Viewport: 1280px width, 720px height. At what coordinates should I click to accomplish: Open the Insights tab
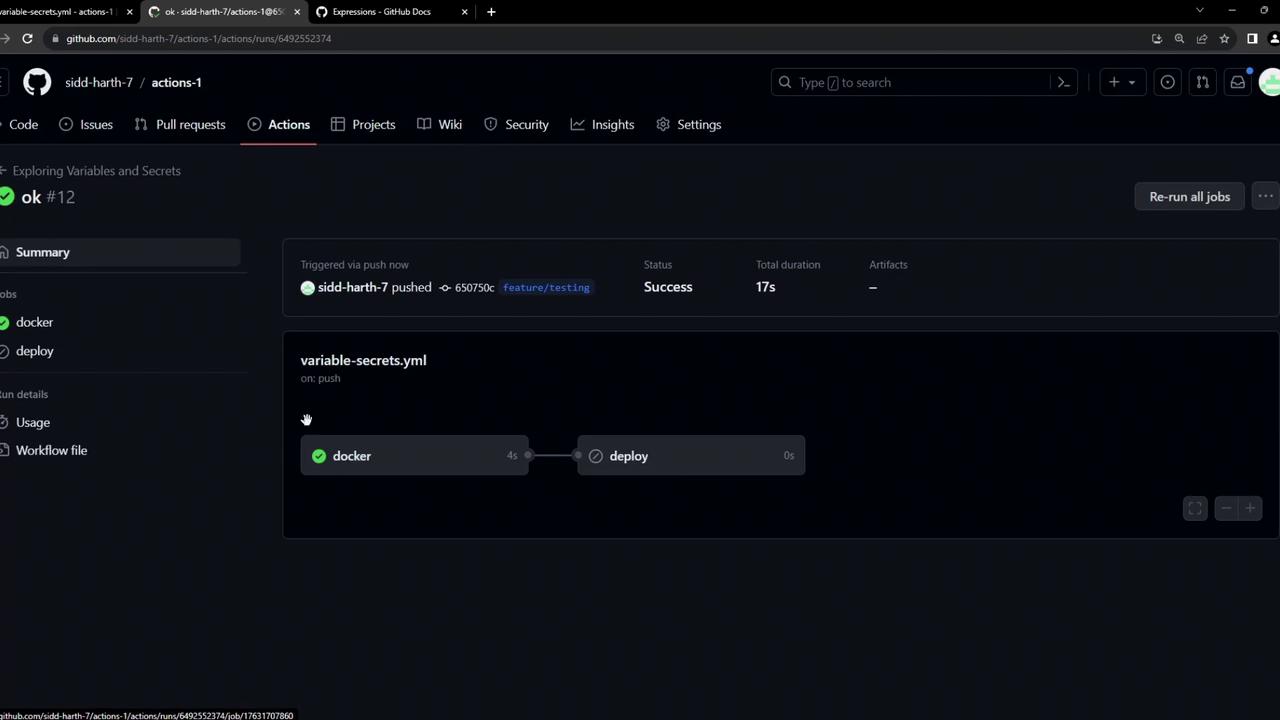tap(602, 124)
